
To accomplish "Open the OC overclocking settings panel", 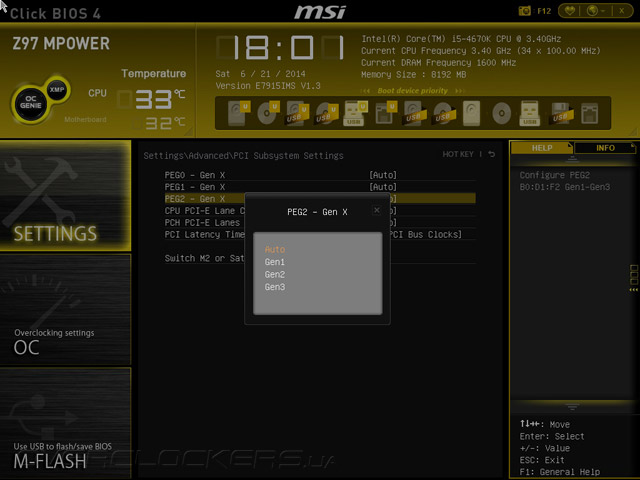I will click(x=65, y=309).
